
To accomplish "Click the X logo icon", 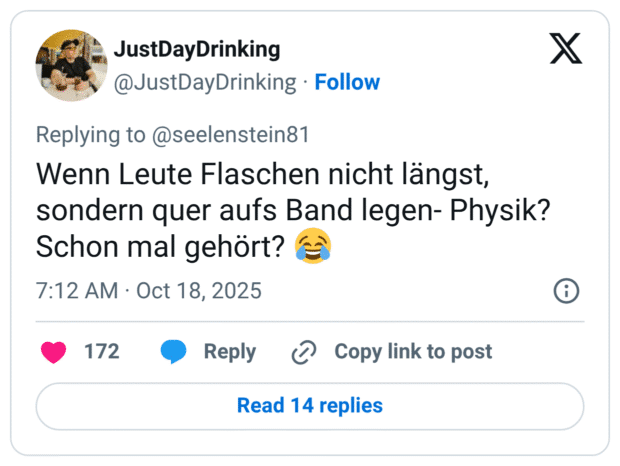I will tap(565, 48).
